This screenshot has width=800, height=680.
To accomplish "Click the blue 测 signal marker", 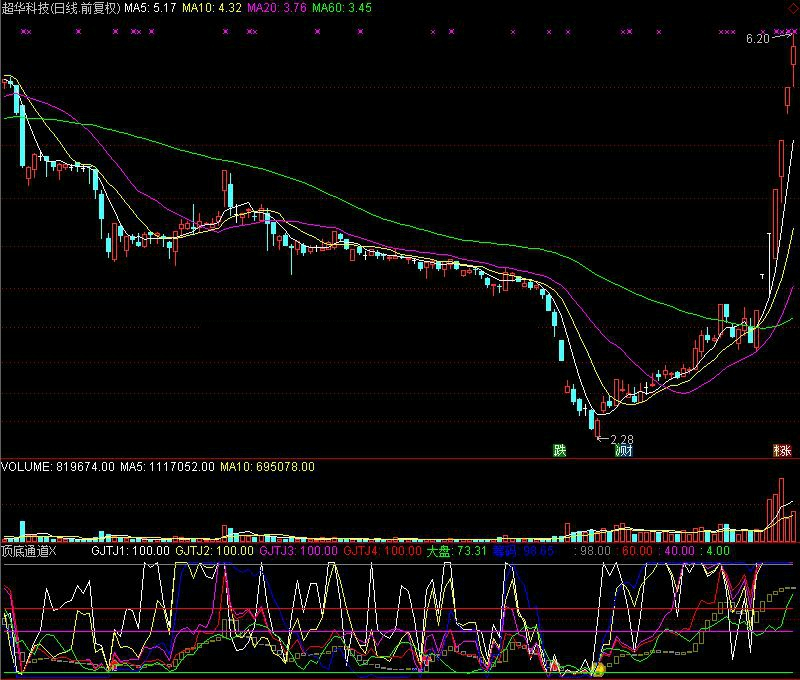I will (623, 450).
